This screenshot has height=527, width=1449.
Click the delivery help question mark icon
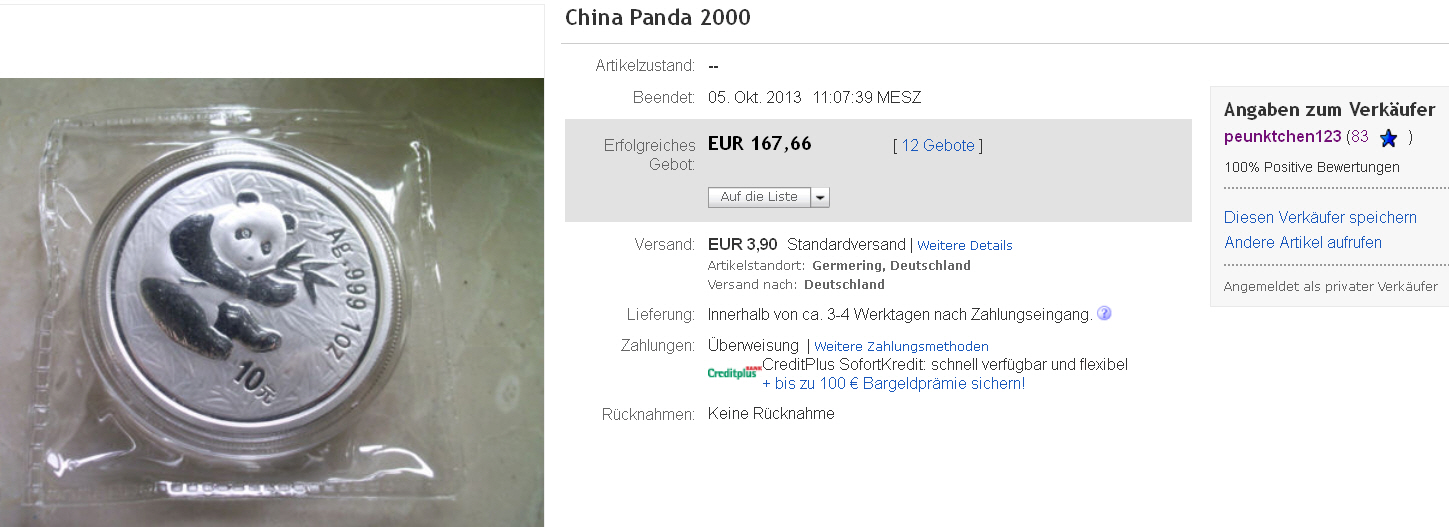[1104, 313]
